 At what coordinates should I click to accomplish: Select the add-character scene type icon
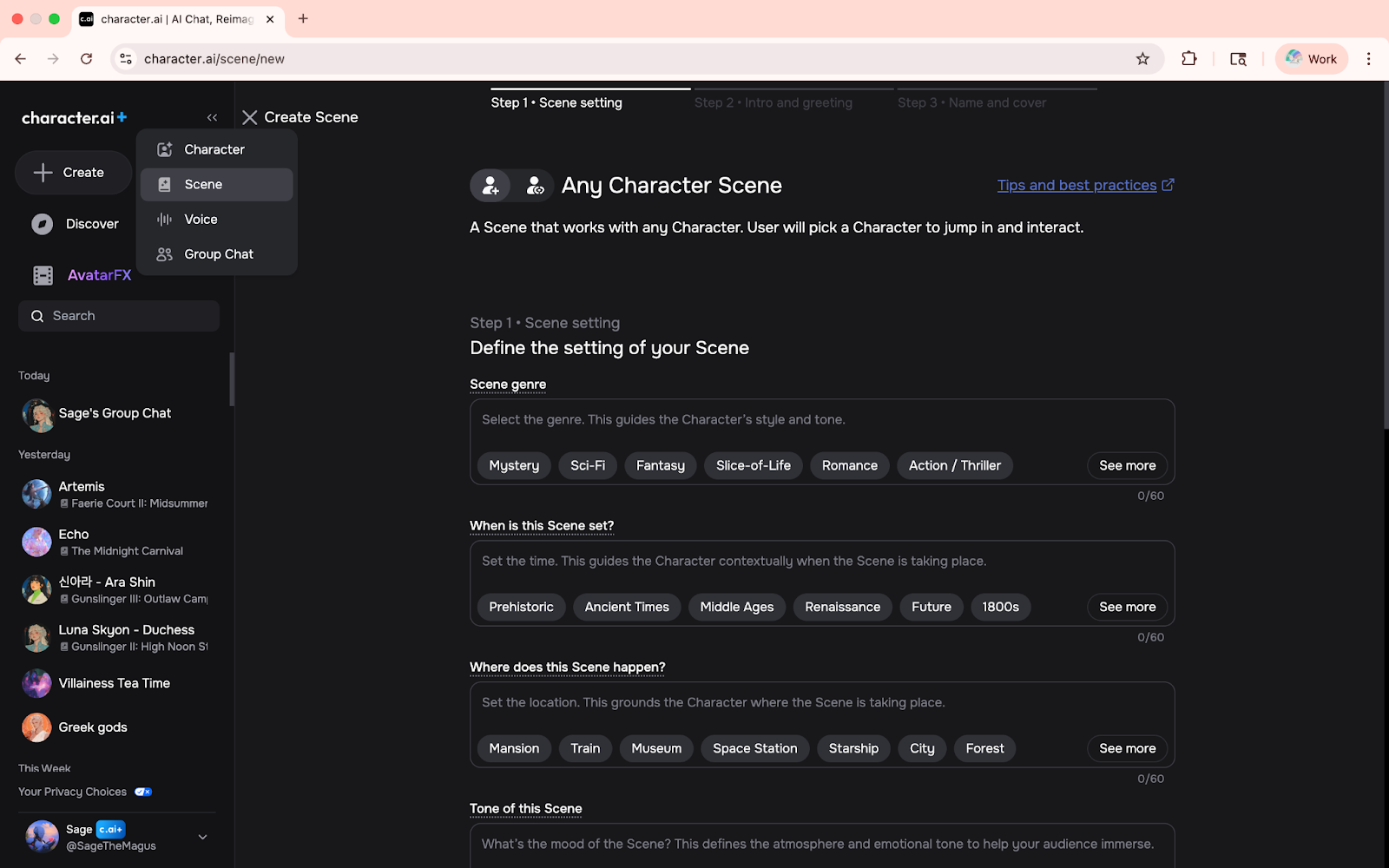point(490,186)
